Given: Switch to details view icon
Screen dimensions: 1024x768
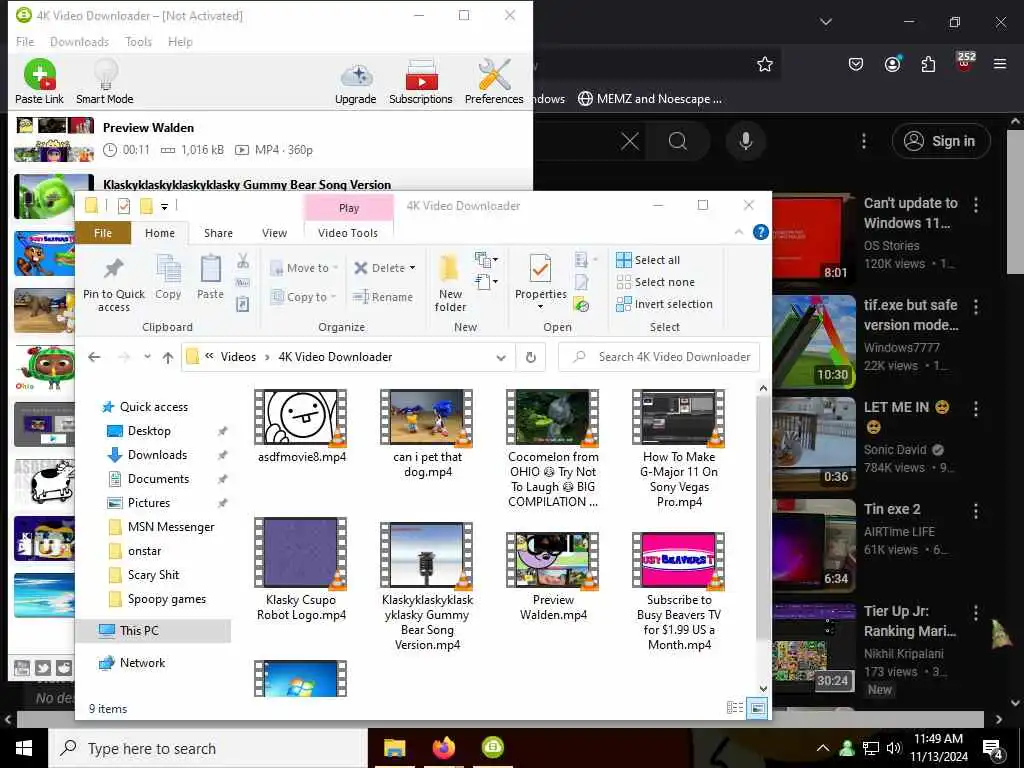Looking at the screenshot, I should pyautogui.click(x=735, y=707).
